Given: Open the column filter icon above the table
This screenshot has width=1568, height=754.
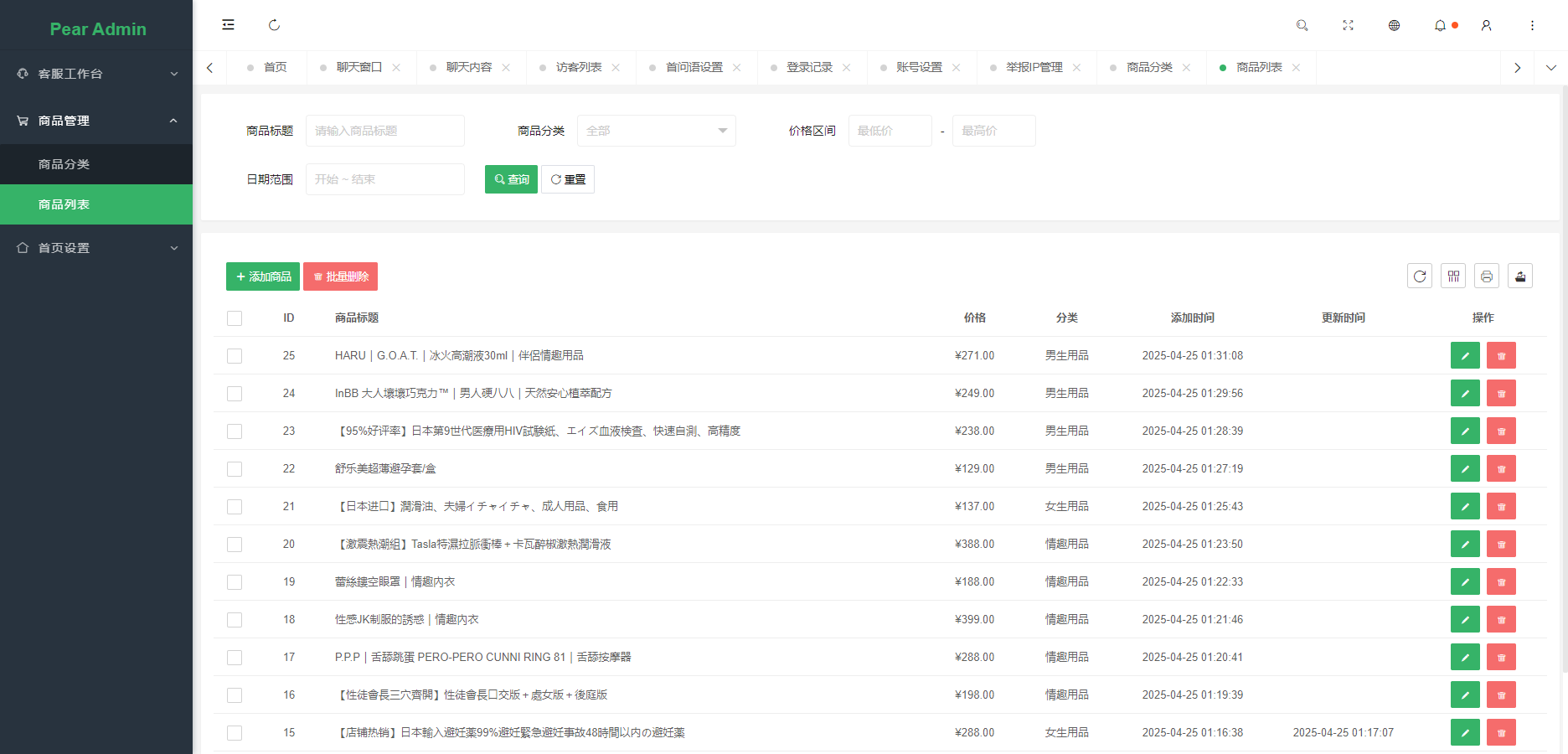Looking at the screenshot, I should pyautogui.click(x=1453, y=276).
